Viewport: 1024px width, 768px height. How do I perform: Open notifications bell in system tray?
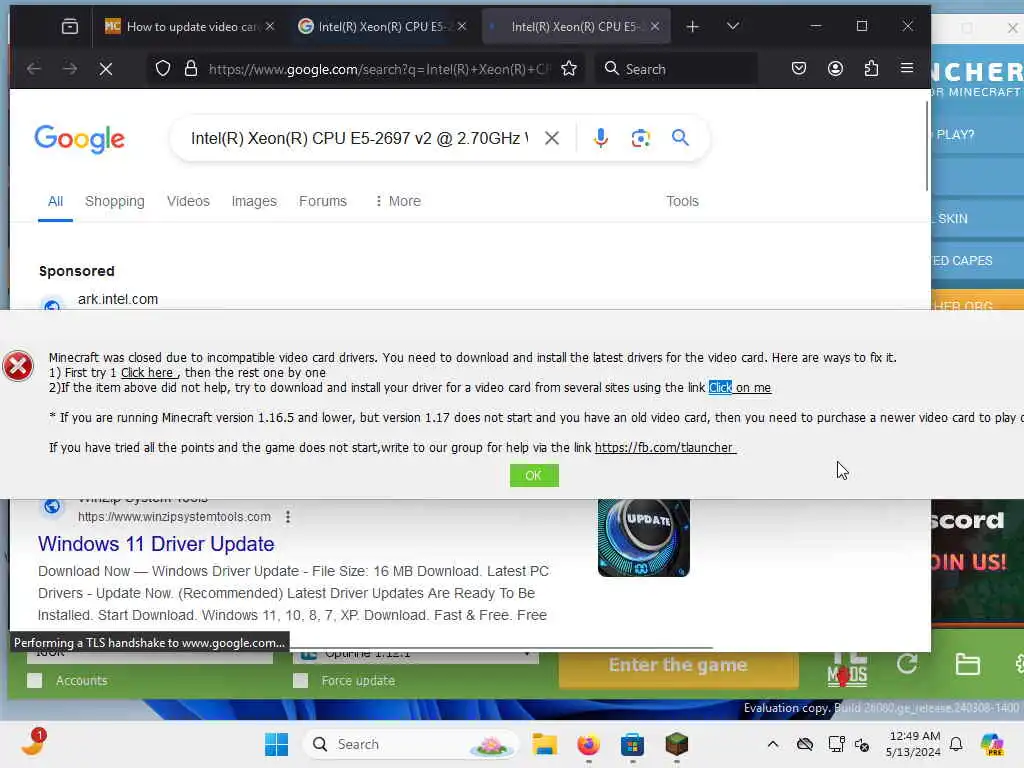956,744
